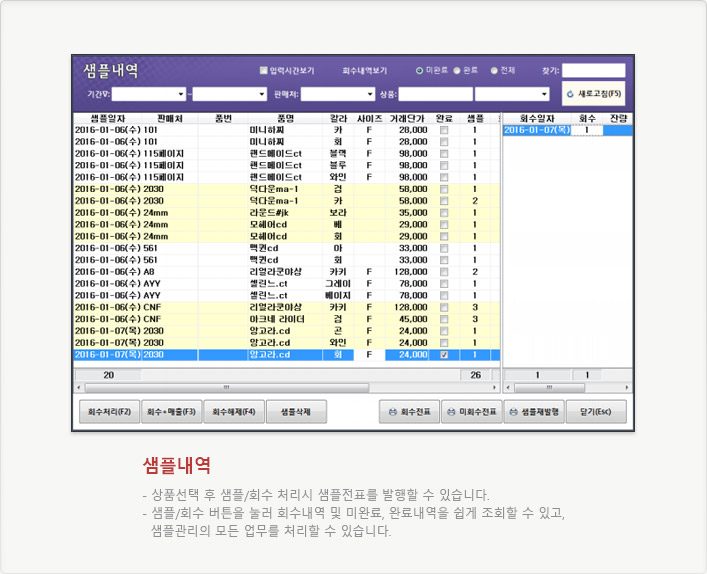The height and width of the screenshot is (574, 707).
Task: Click the 블랙 color cell
Action: click(x=338, y=154)
